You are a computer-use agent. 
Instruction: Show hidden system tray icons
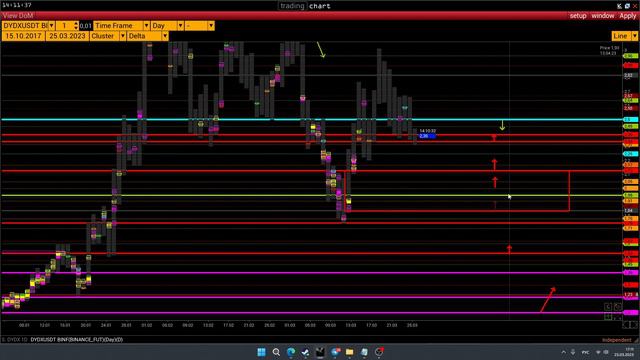pos(564,352)
